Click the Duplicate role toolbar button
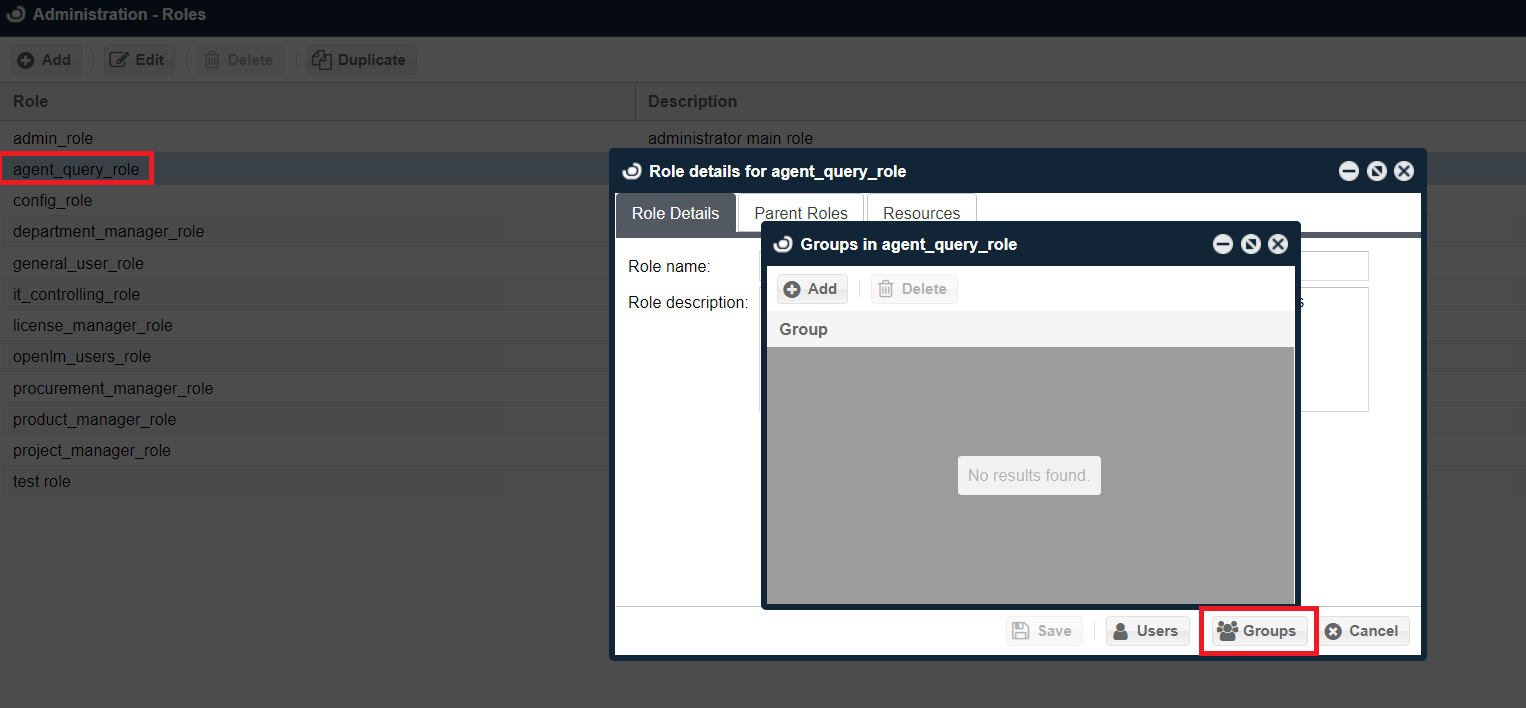This screenshot has width=1526, height=708. pos(360,60)
